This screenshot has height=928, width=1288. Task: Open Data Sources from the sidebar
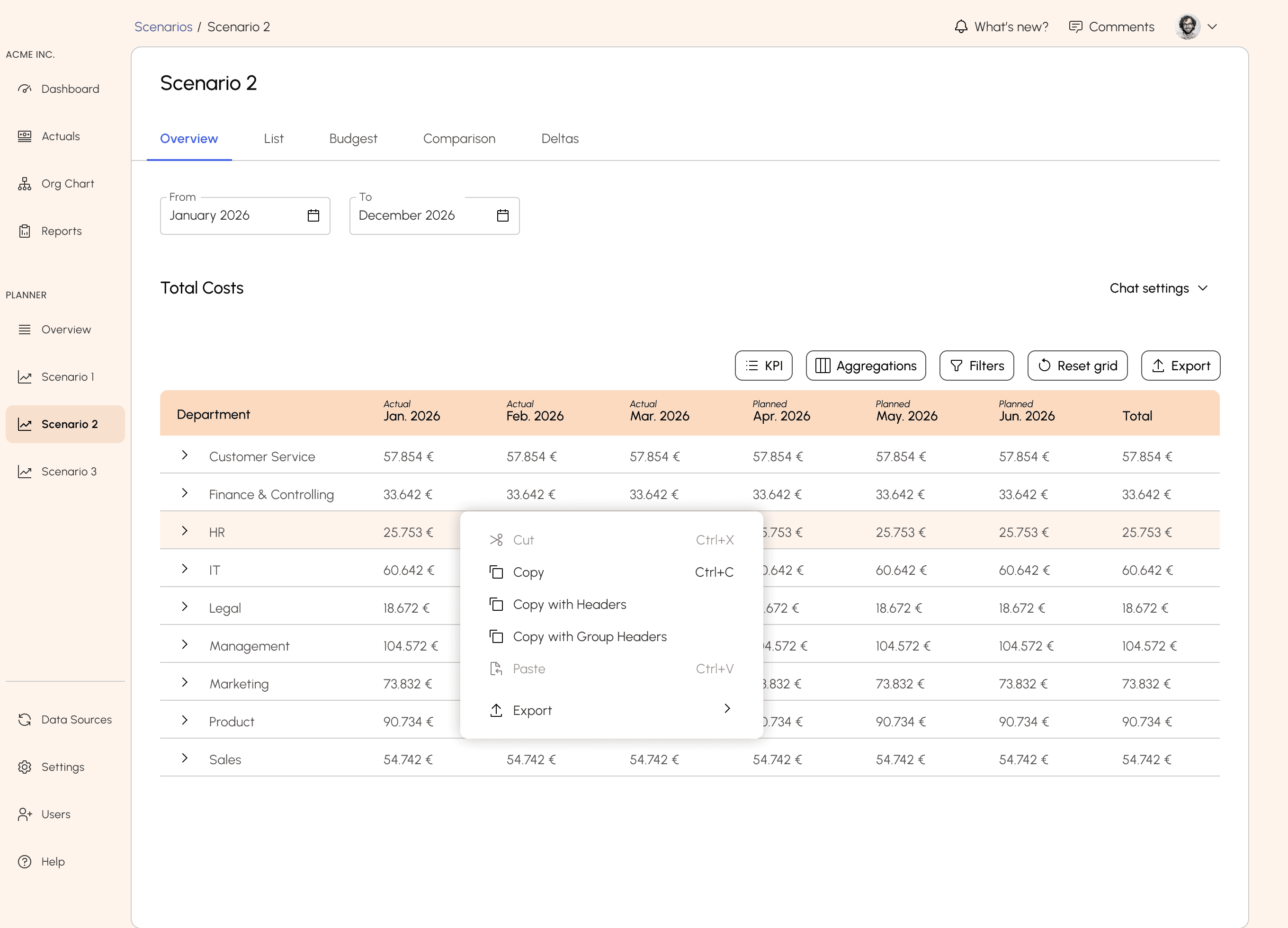click(77, 719)
